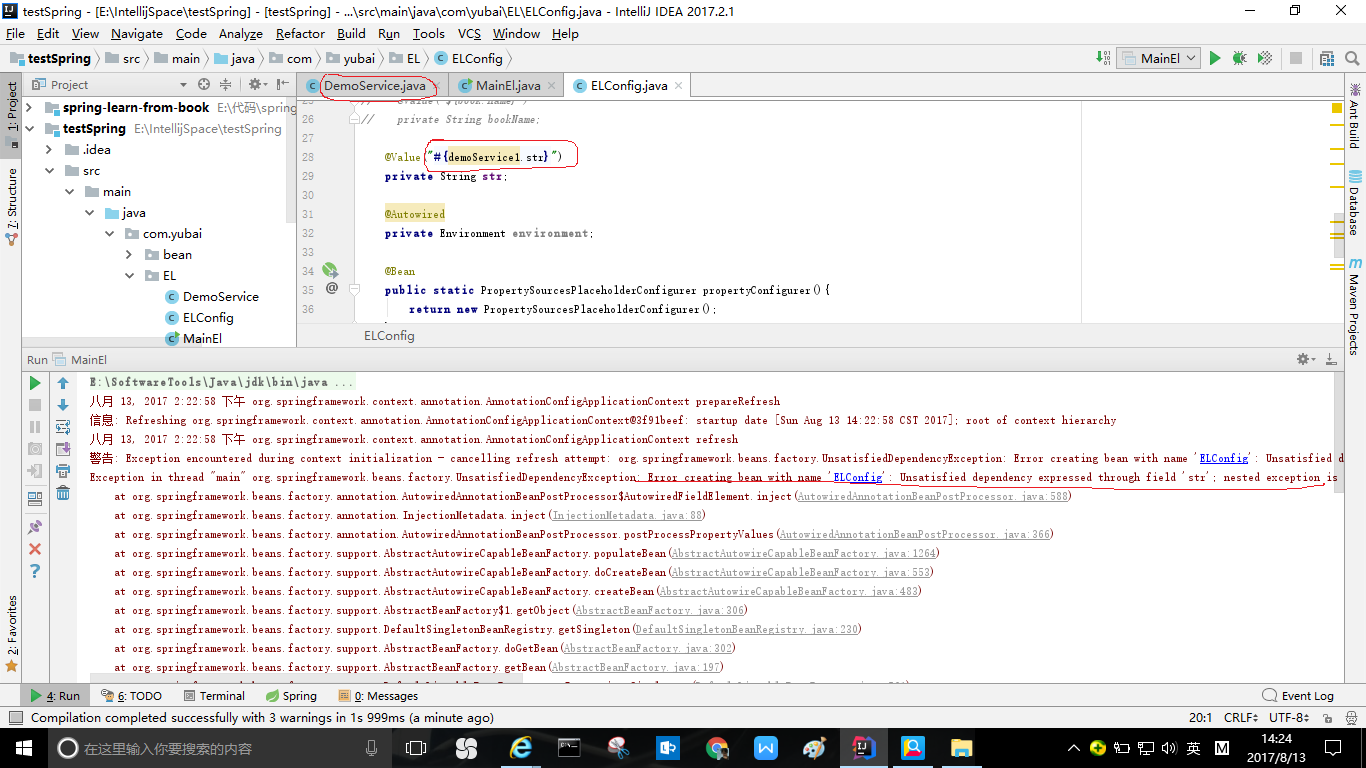Viewport: 1366px width, 768px height.
Task: Open the MainEl run configuration dropdown
Action: 1159,59
